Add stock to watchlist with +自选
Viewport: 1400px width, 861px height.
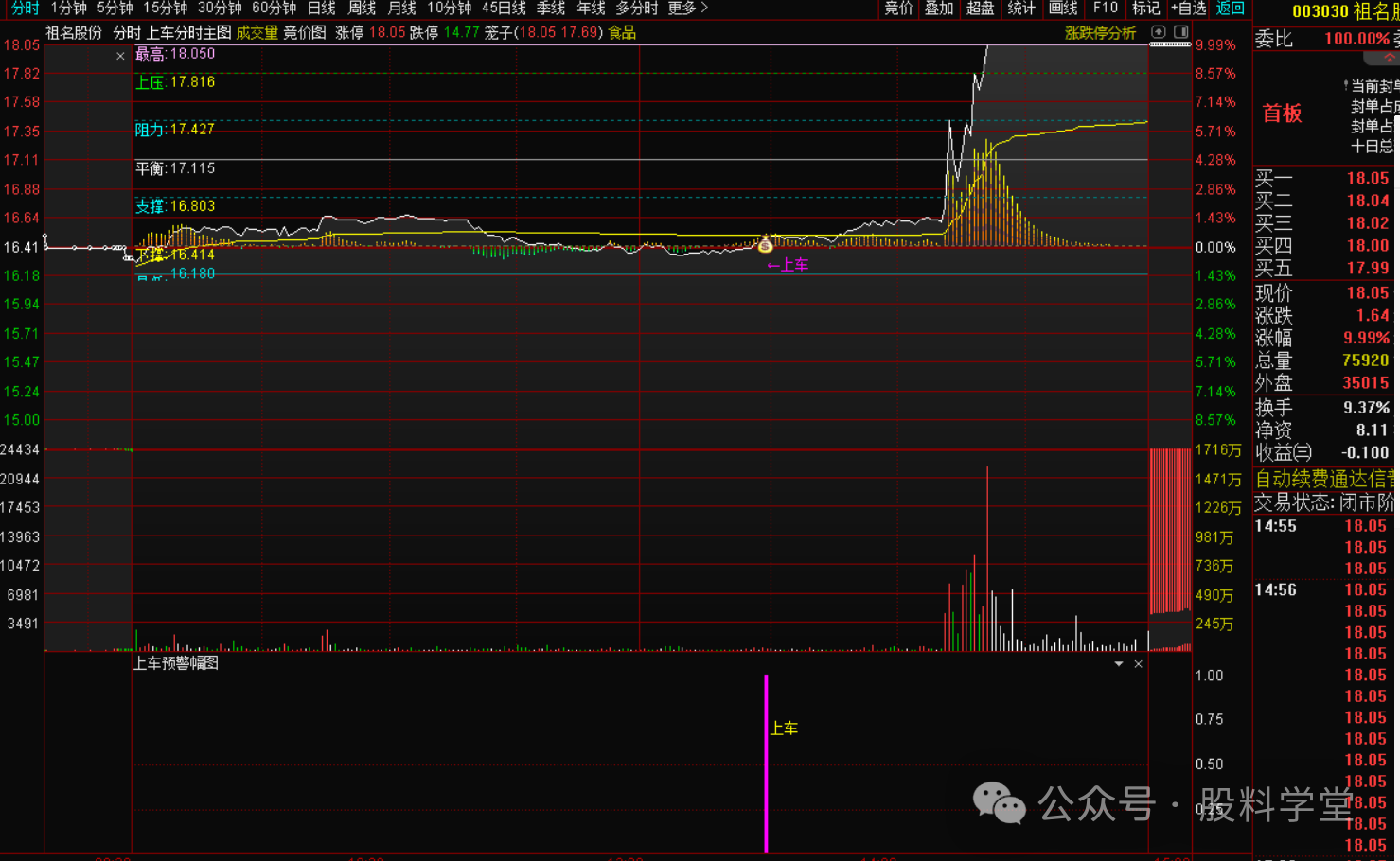(1188, 9)
